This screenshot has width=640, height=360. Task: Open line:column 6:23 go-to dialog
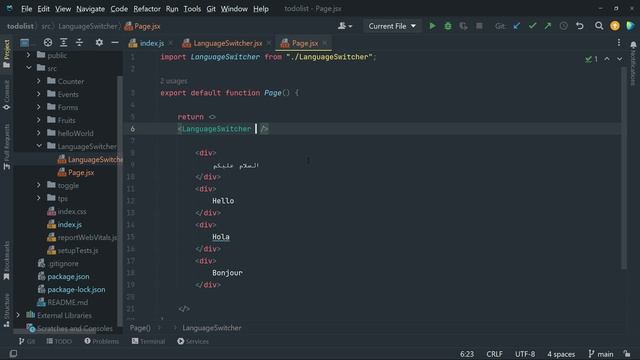point(467,354)
